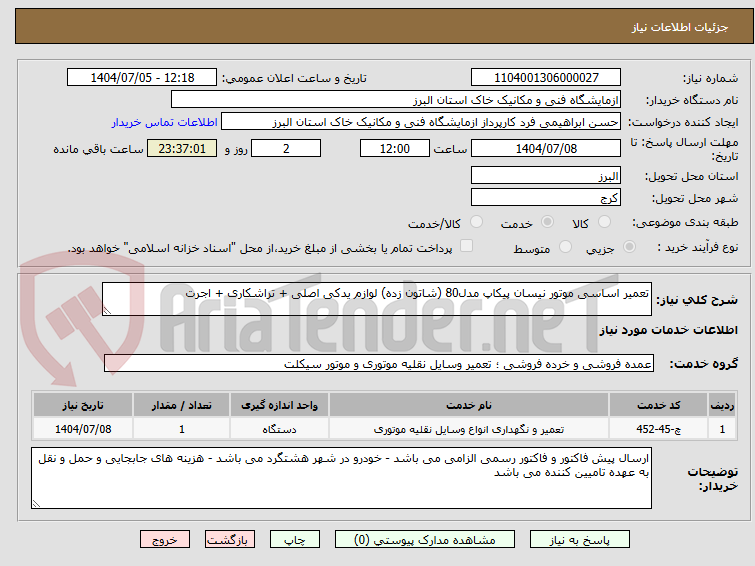Image resolution: width=755 pixels, height=566 pixels.
Task: Click the شرح کلی نیاز text area
Action: (x=377, y=299)
